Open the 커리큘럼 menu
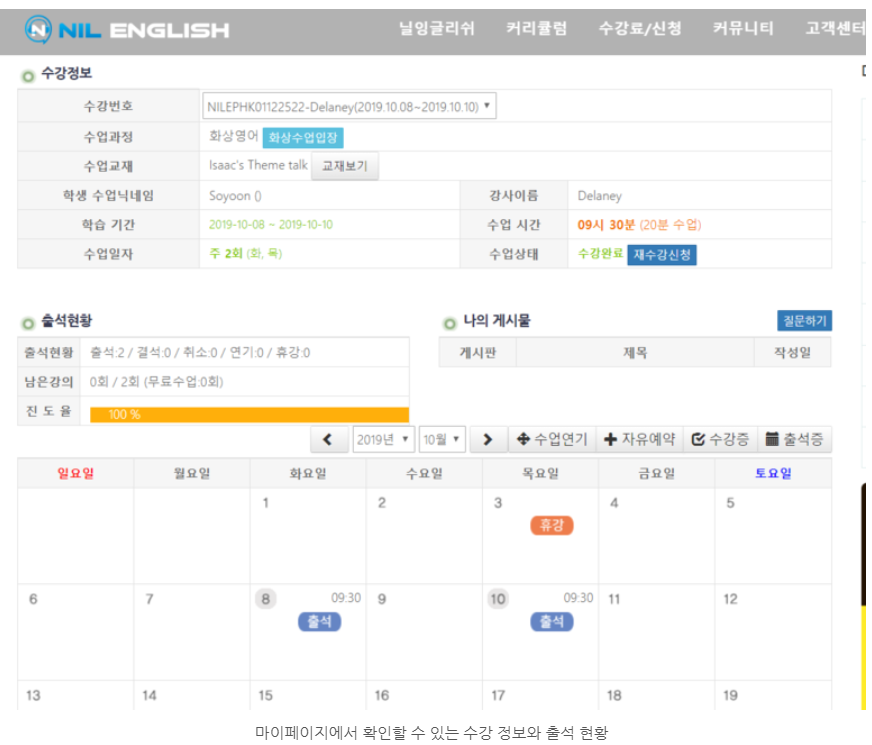 537,28
